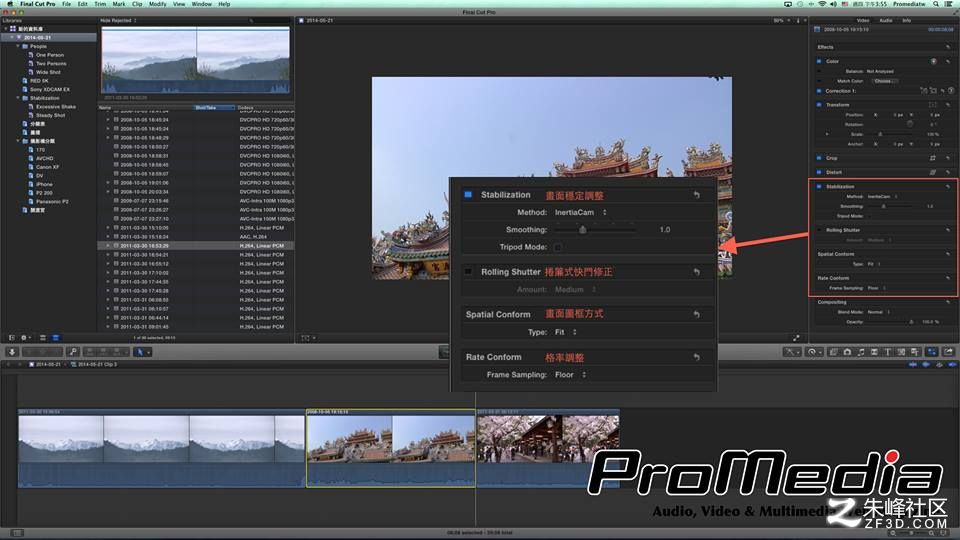Viewport: 960px width, 540px height.
Task: Show the Crop onscreen controls icon
Action: (932, 158)
